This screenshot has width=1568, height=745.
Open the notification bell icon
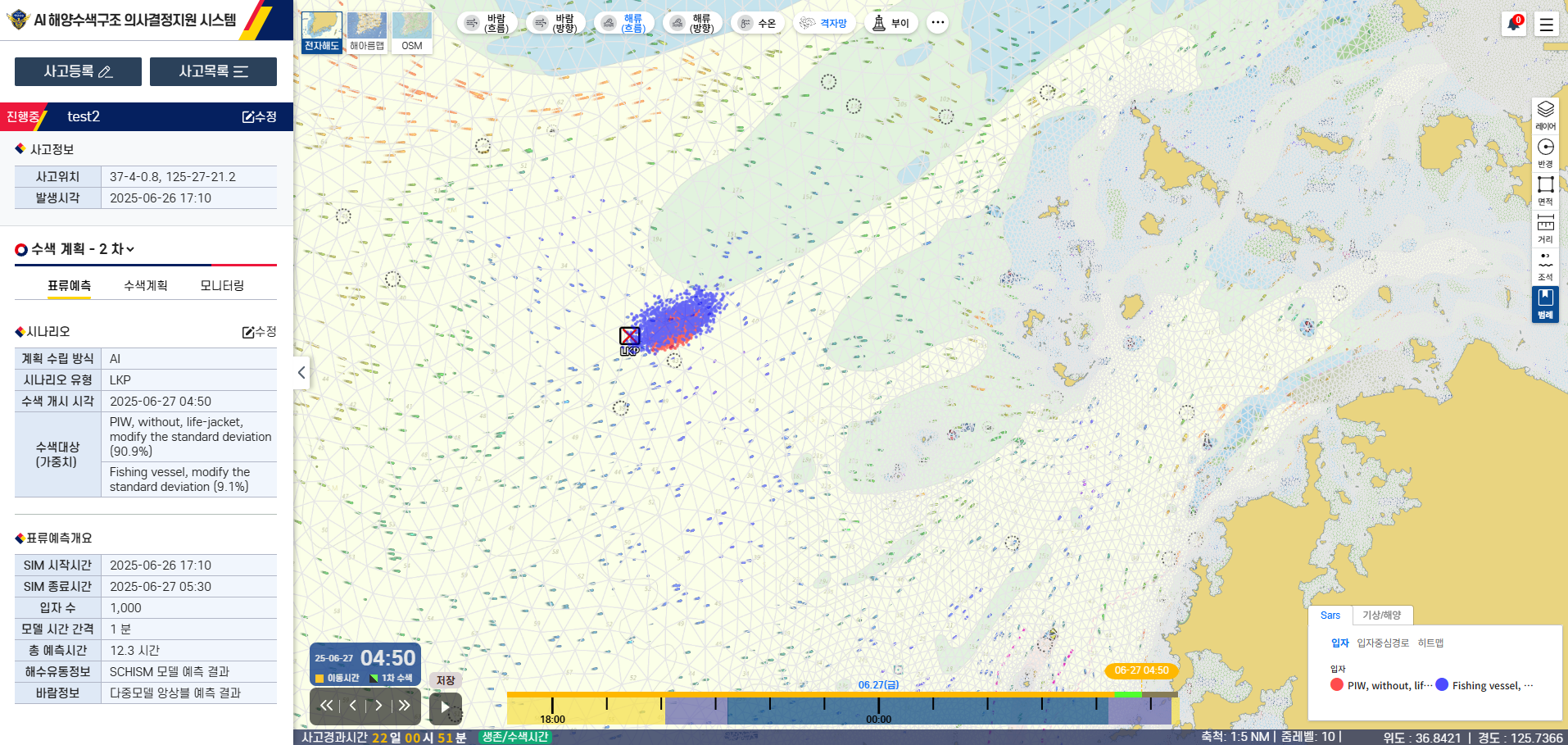tap(1513, 24)
